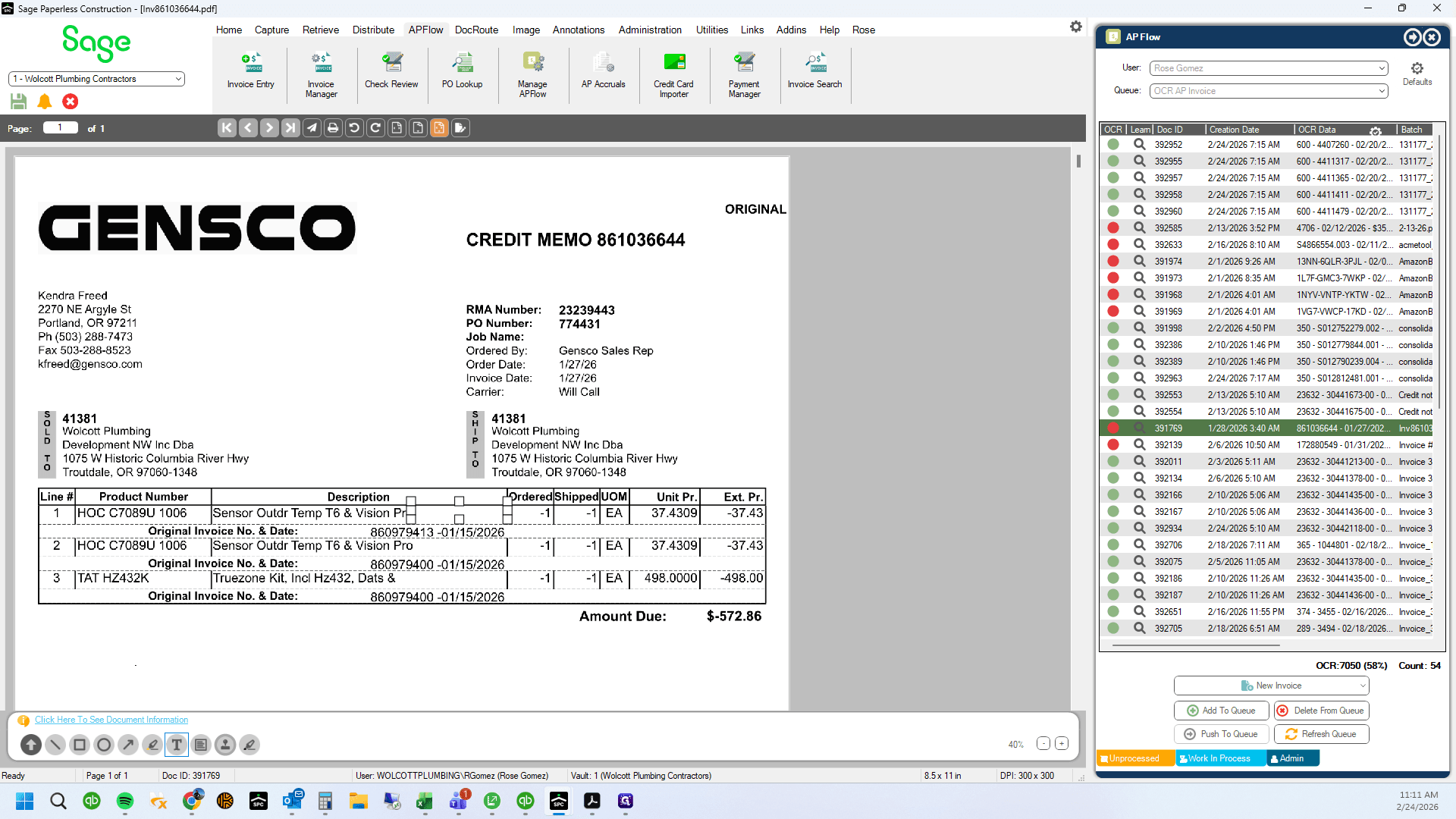Open the Check Review tool
This screenshot has width=1456, height=819.
(x=391, y=71)
